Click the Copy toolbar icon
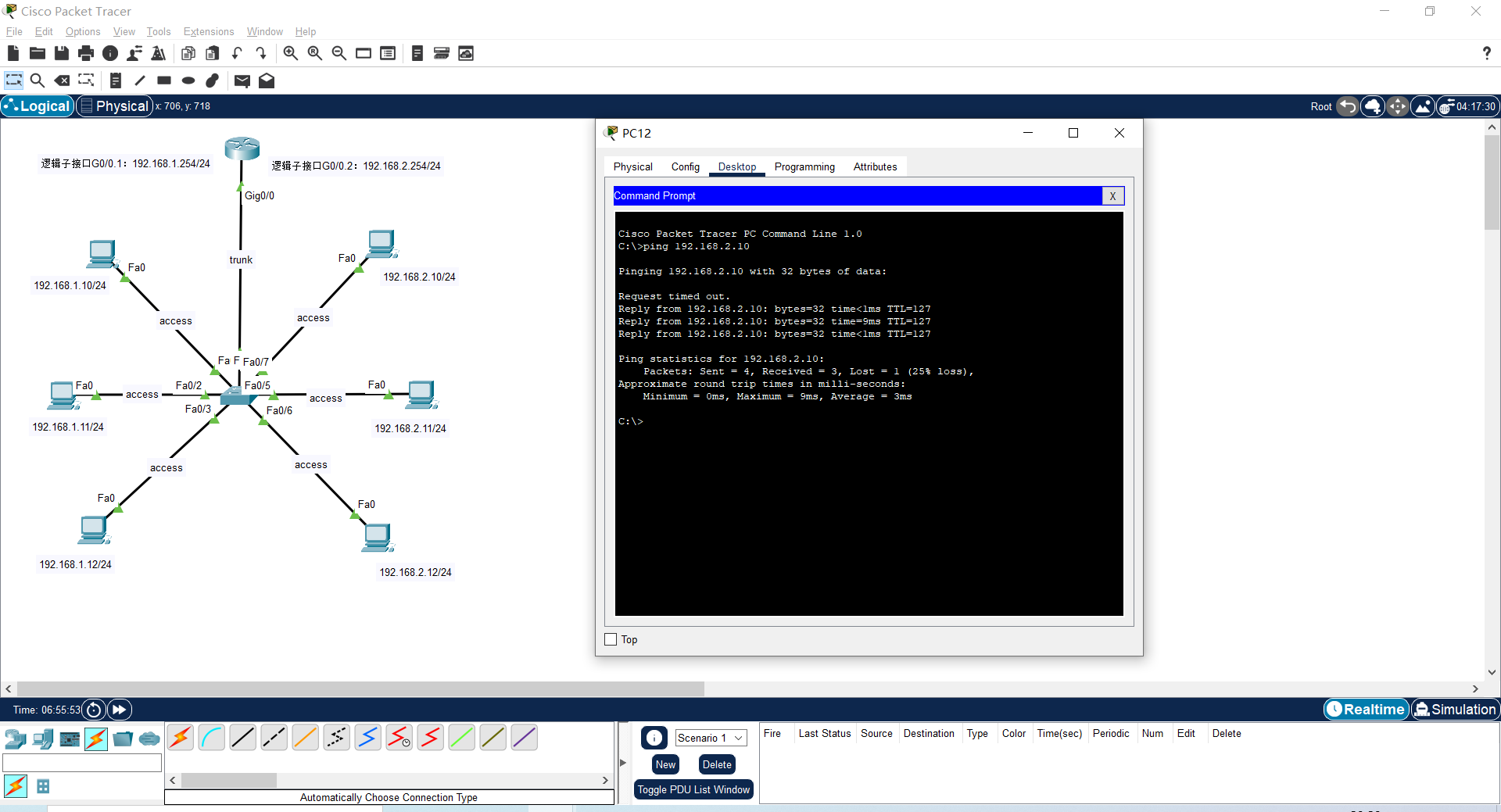Screen dimensions: 1501x812 pyautogui.click(x=188, y=53)
